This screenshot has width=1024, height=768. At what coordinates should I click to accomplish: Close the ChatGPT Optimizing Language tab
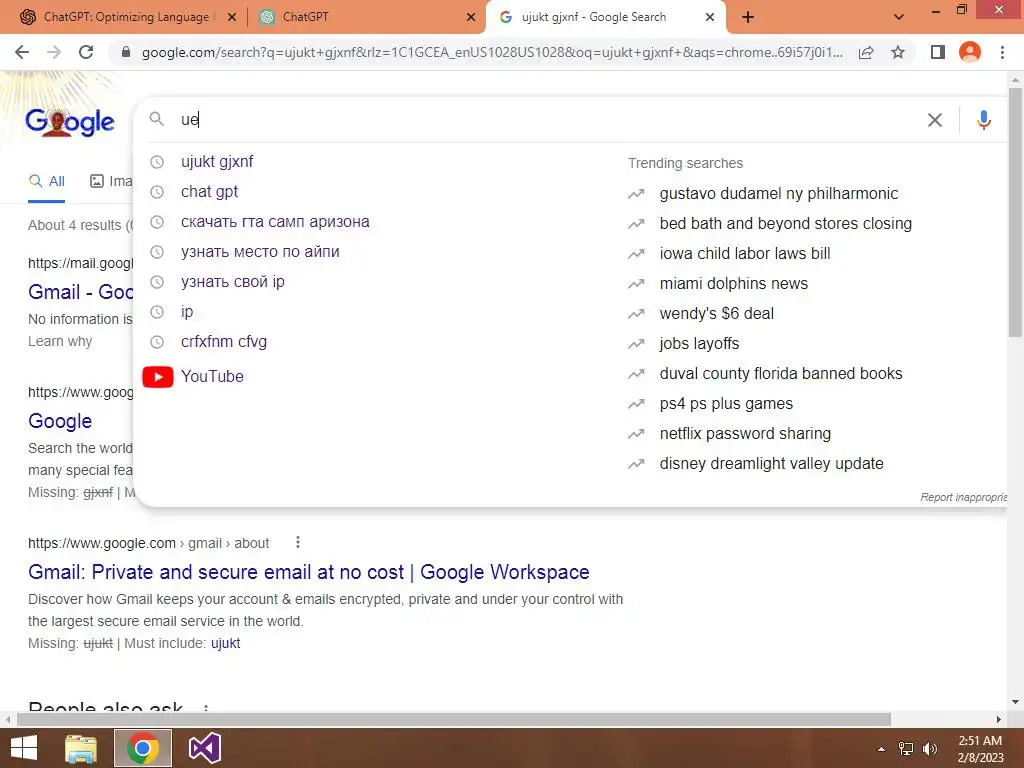[x=232, y=18]
